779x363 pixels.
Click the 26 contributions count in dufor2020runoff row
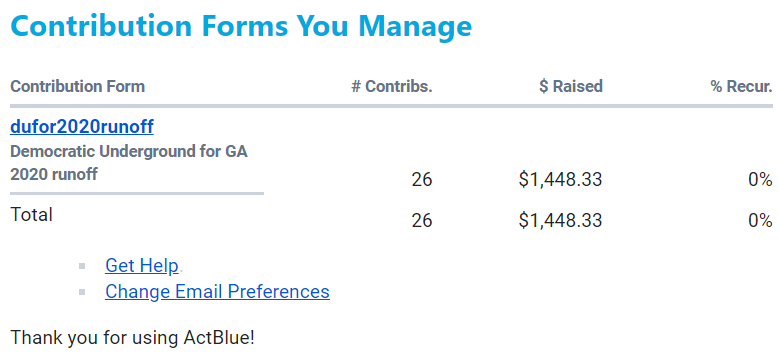coord(422,180)
